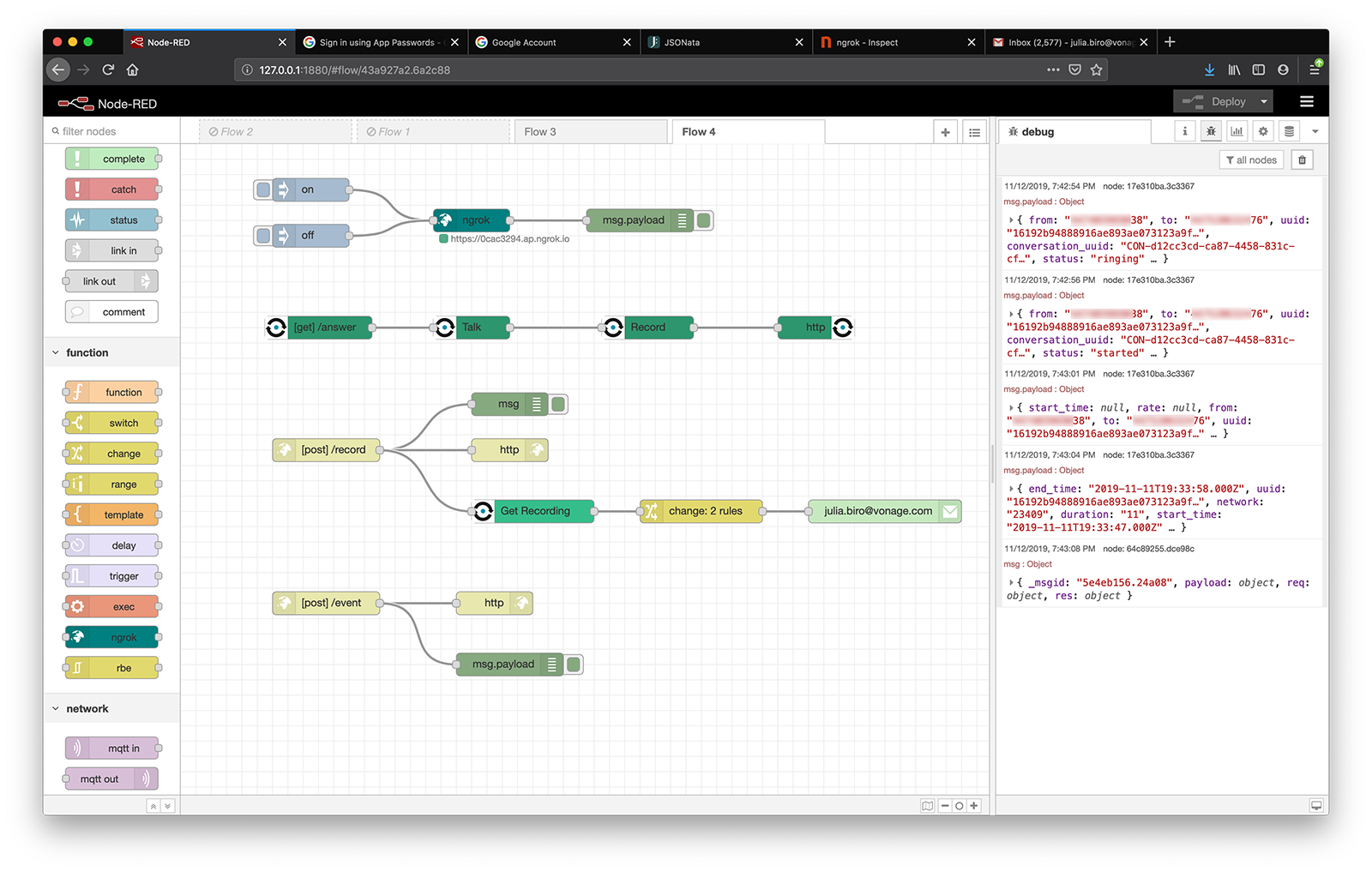
Task: Zoom out of the flow canvas
Action: coord(945,806)
